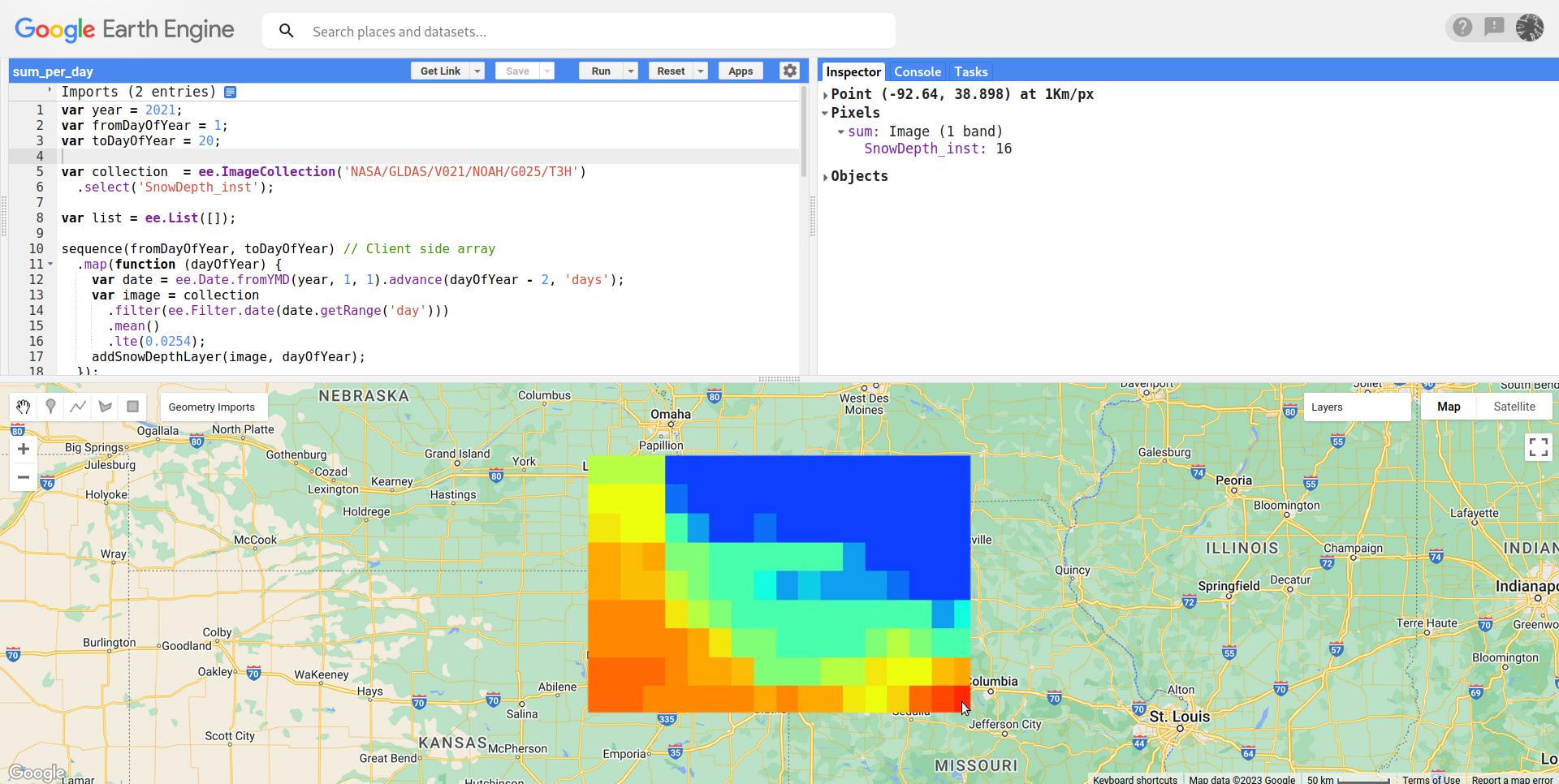
Task: Expand the Point location details
Action: click(x=826, y=95)
